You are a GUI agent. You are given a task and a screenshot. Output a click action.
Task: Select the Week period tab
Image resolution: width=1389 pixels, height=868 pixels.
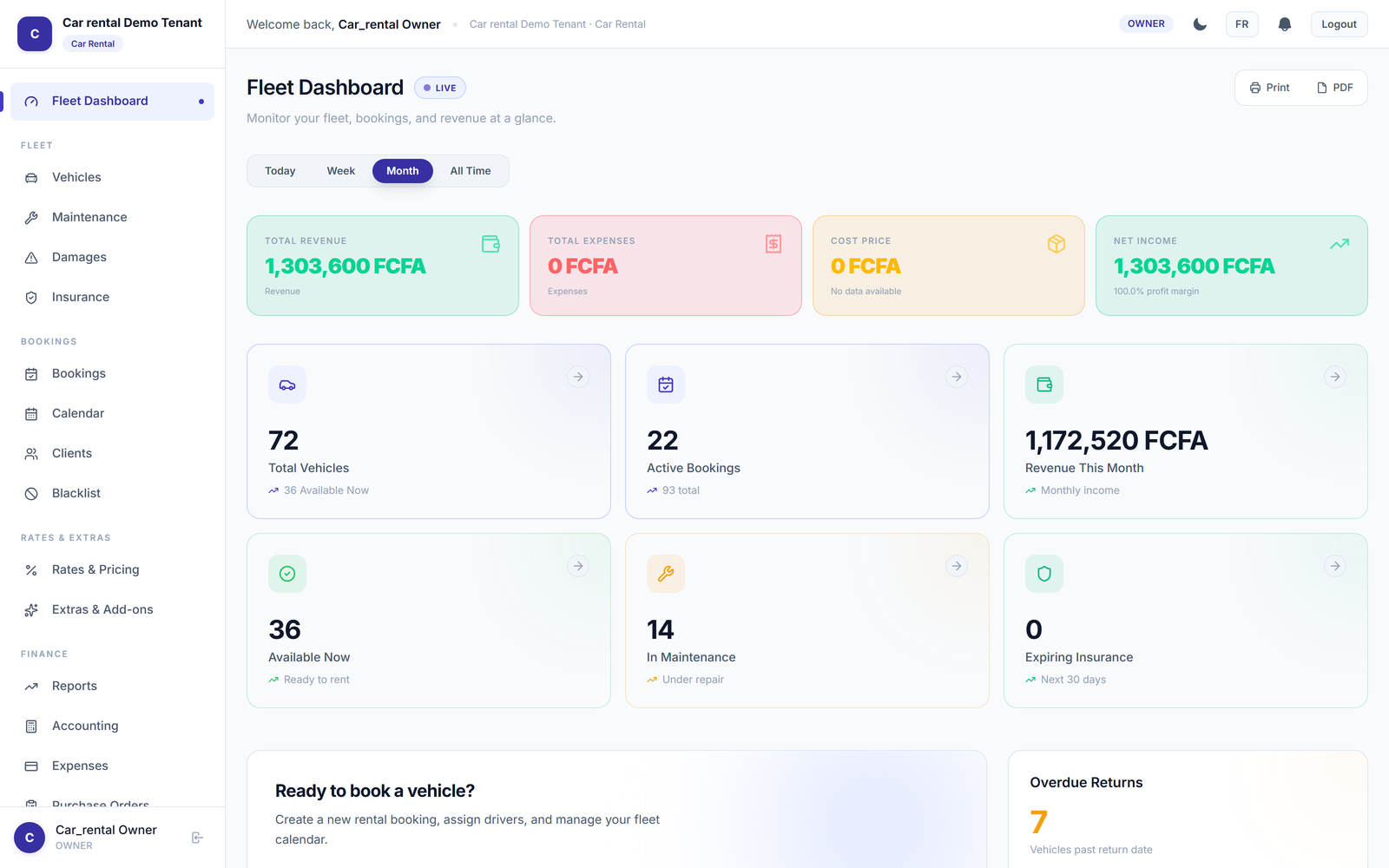click(x=341, y=171)
